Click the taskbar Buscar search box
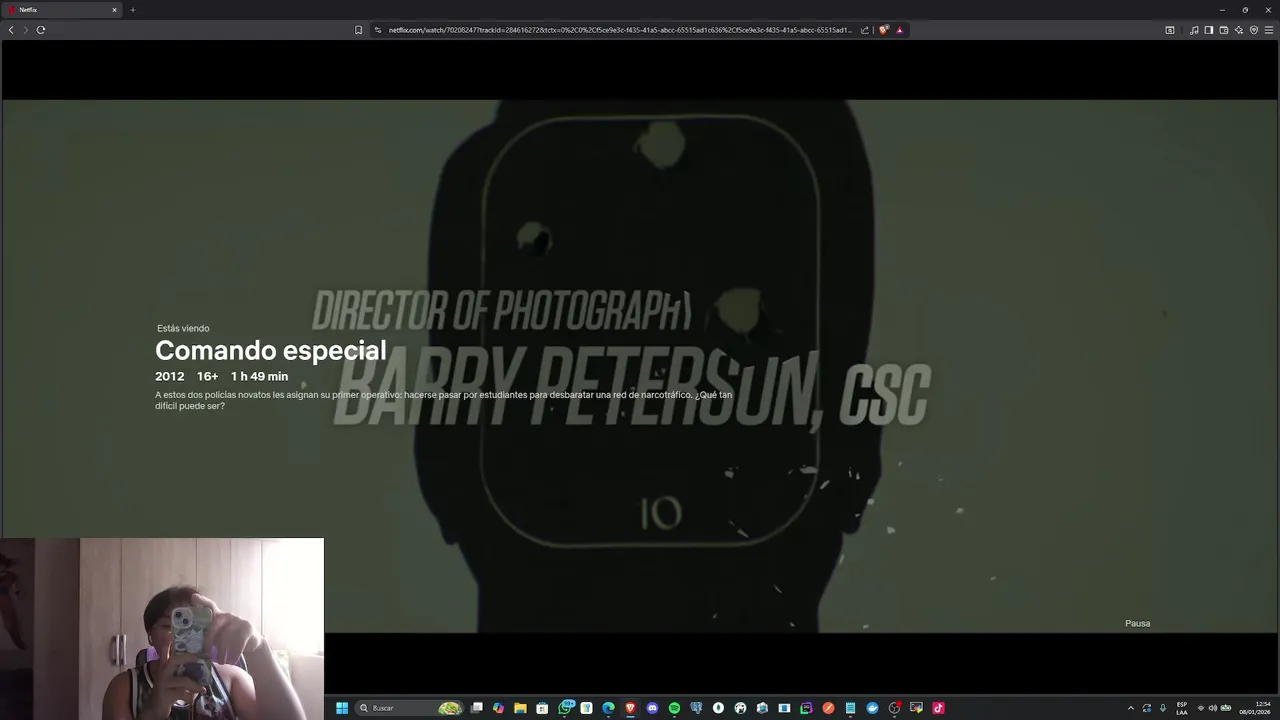1280x720 pixels. pos(410,708)
